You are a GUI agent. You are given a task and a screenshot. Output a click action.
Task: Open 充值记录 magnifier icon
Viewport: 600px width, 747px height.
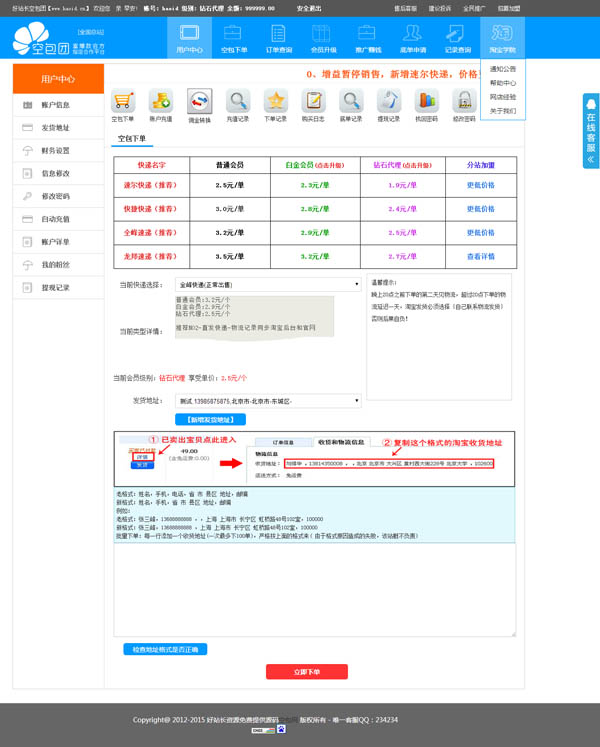click(238, 101)
